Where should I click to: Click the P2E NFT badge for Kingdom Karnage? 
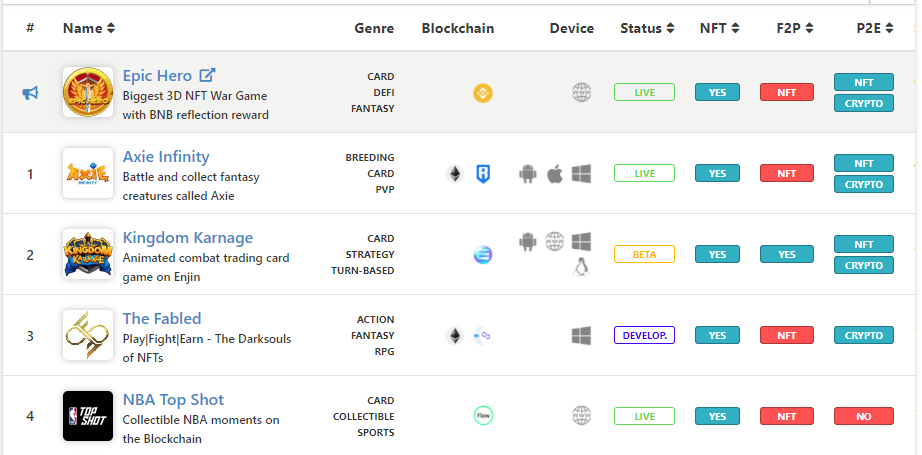point(864,244)
